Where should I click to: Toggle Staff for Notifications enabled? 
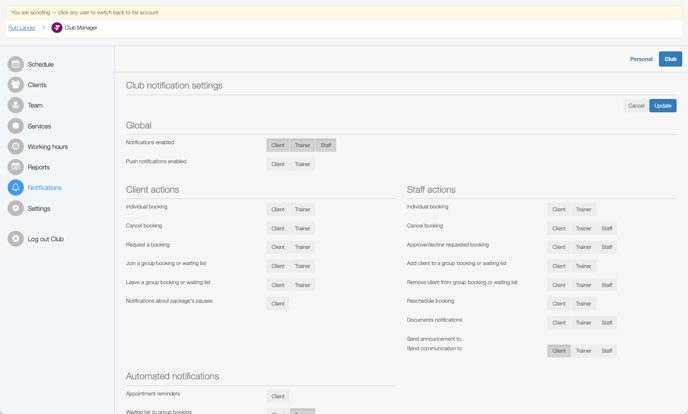[x=326, y=145]
